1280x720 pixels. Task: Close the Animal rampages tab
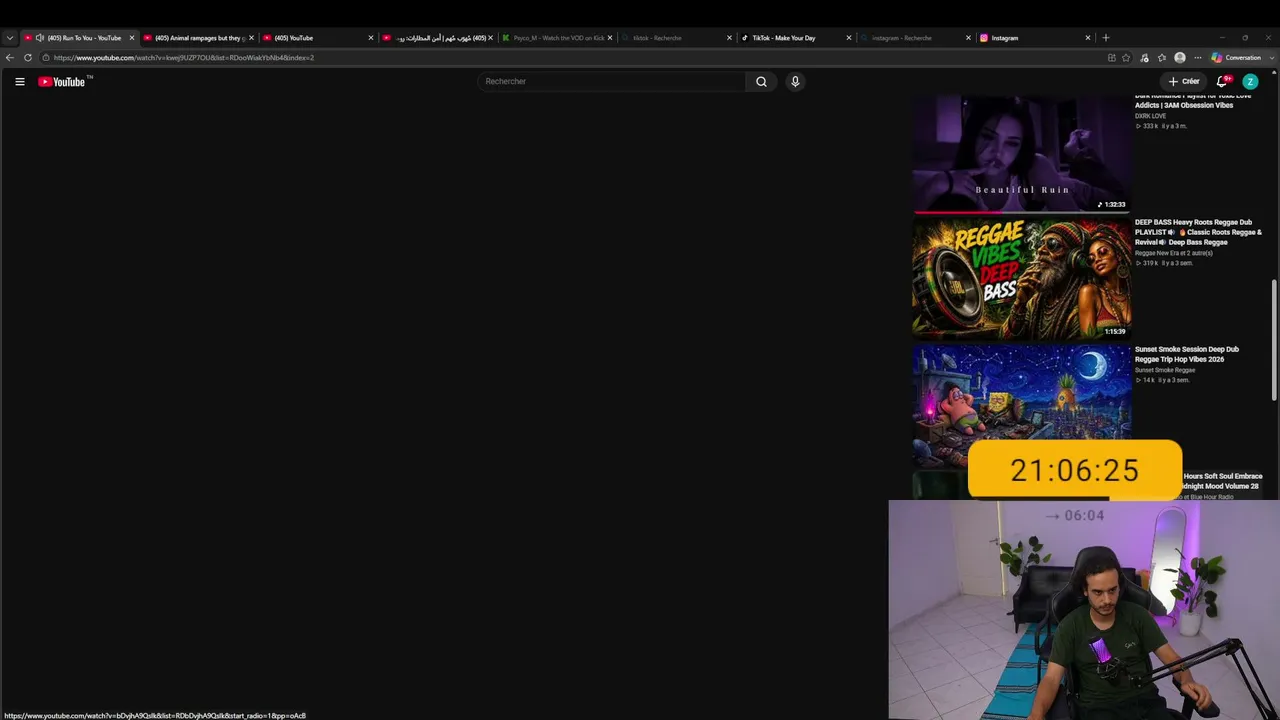[x=251, y=38]
